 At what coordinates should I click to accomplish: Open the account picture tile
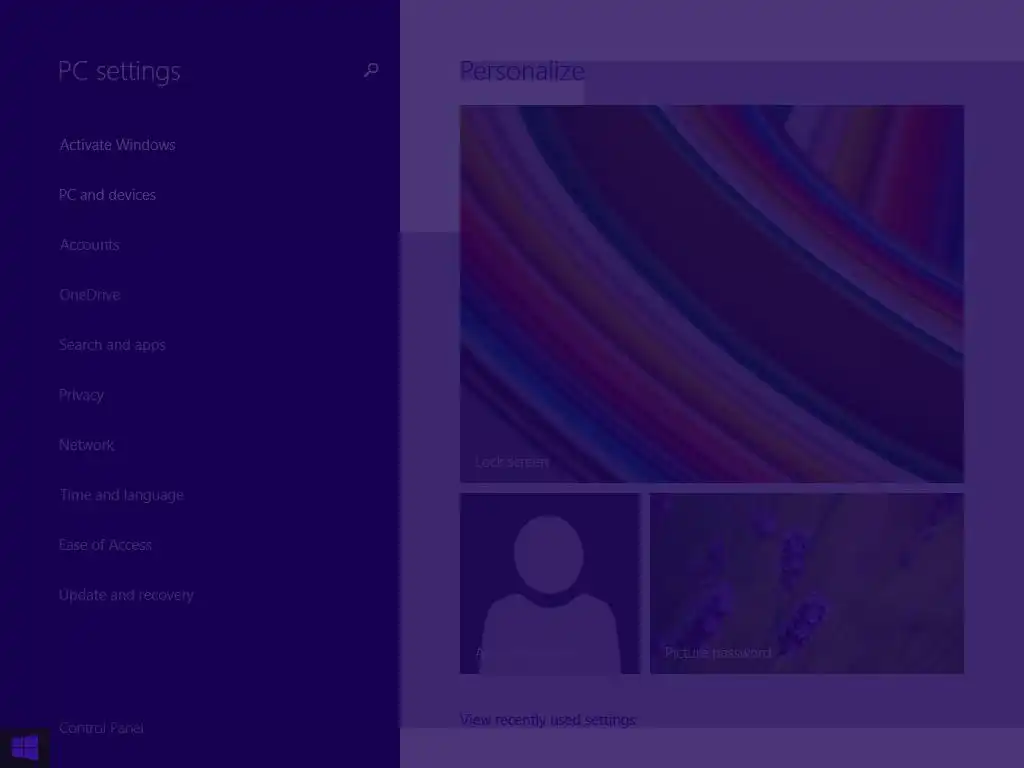(x=550, y=583)
